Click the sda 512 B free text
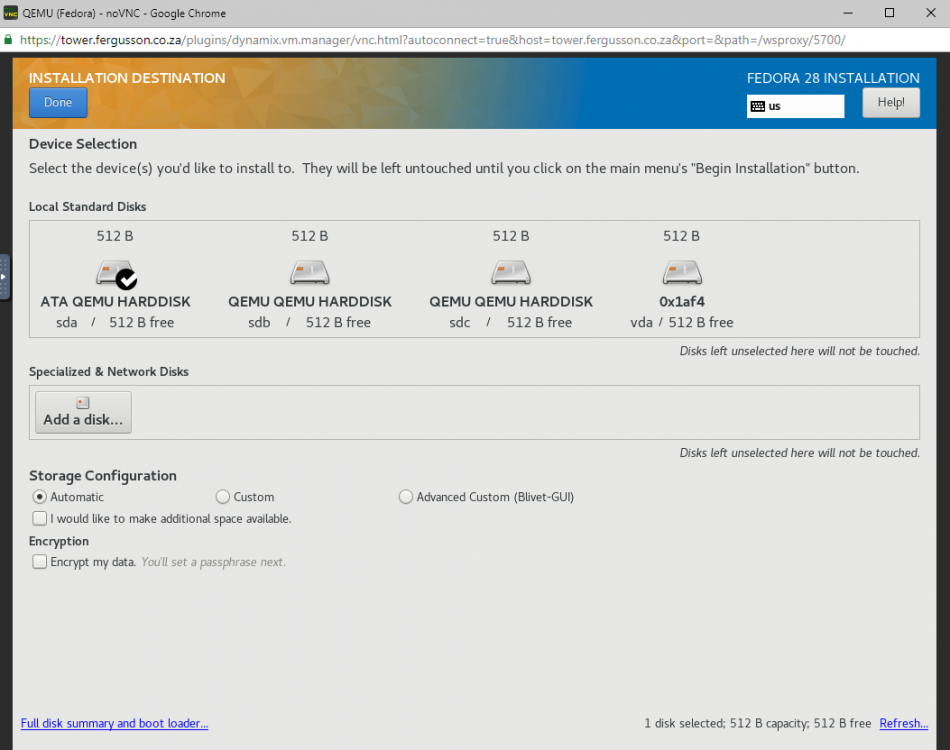Viewport: 950px width, 750px height. [x=141, y=322]
